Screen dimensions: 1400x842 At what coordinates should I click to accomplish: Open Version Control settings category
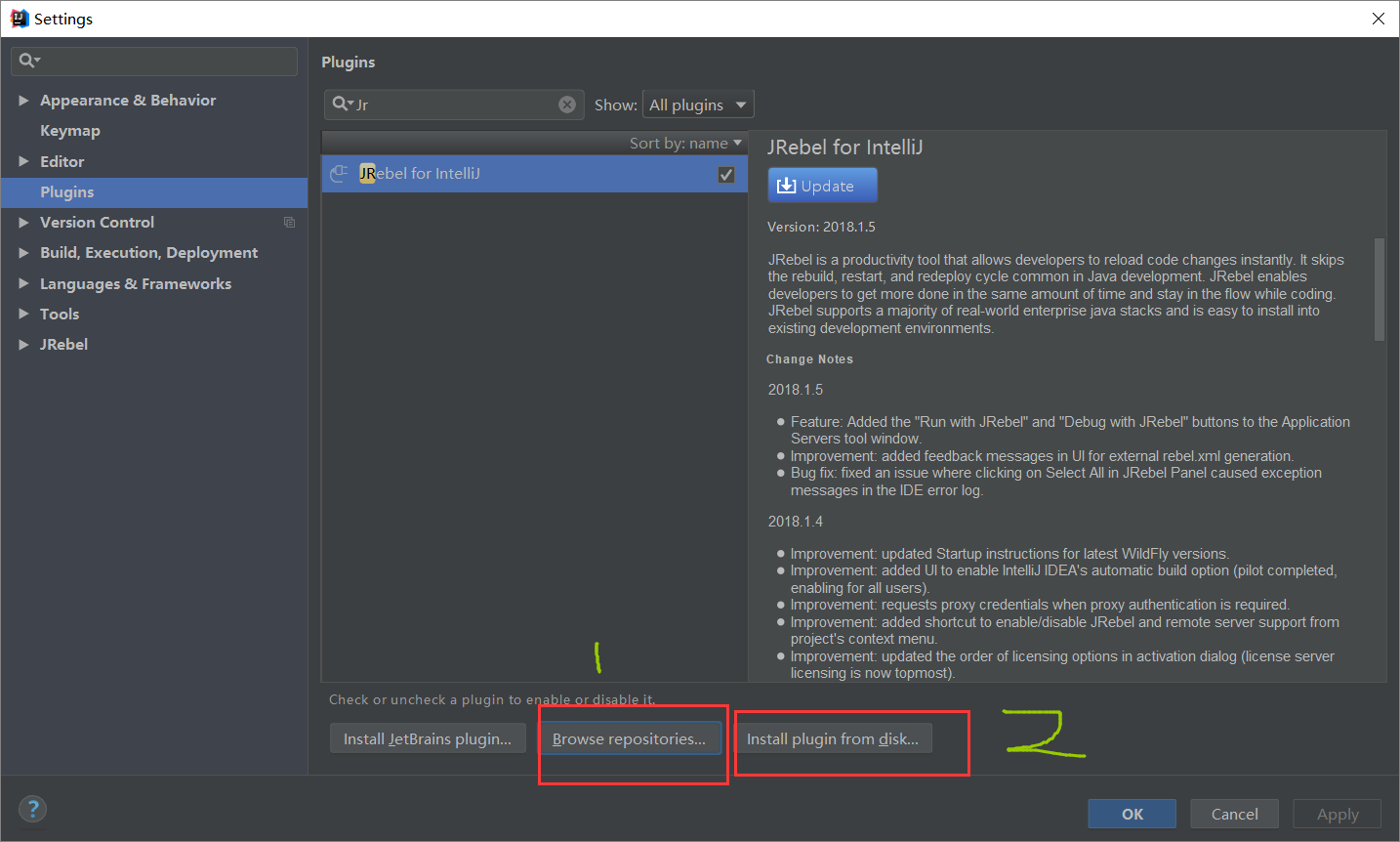[x=97, y=223]
